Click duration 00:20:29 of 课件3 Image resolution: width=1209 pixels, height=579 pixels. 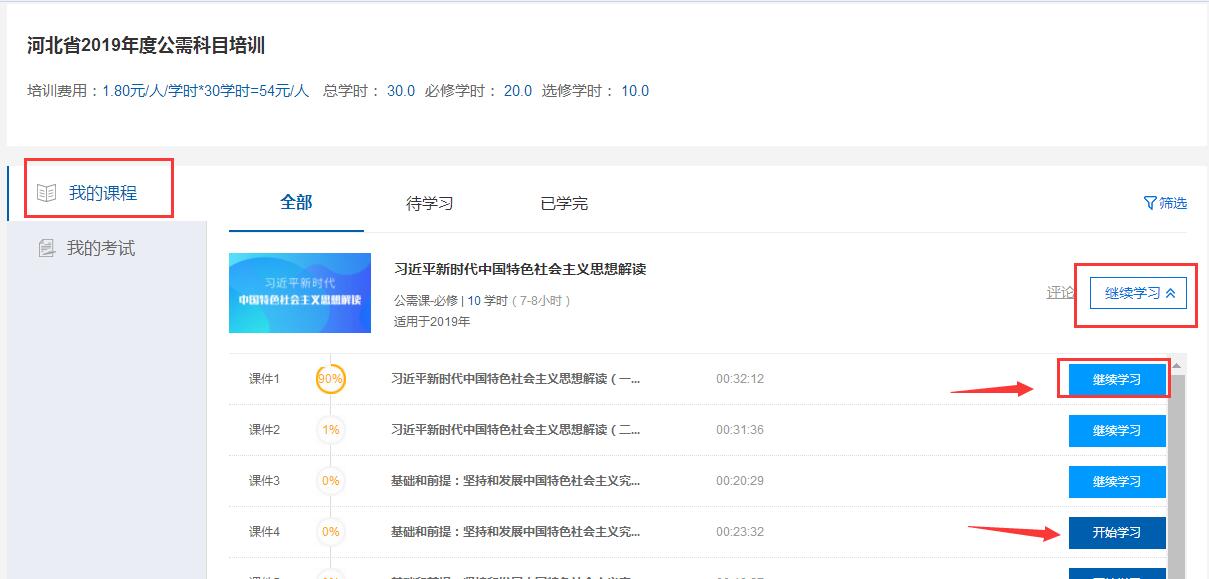pos(740,481)
